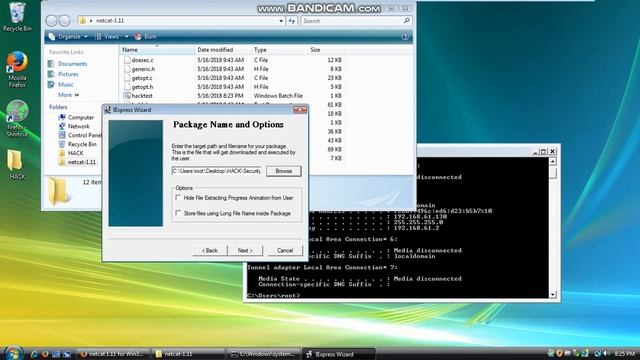Expand the Views dropdown arrow
Screen dimensions: 640x360
127,37
